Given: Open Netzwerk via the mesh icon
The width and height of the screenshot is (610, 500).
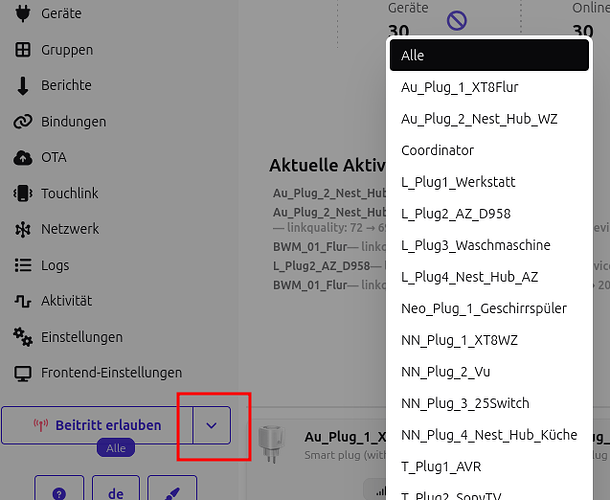Looking at the screenshot, I should pos(23,229).
